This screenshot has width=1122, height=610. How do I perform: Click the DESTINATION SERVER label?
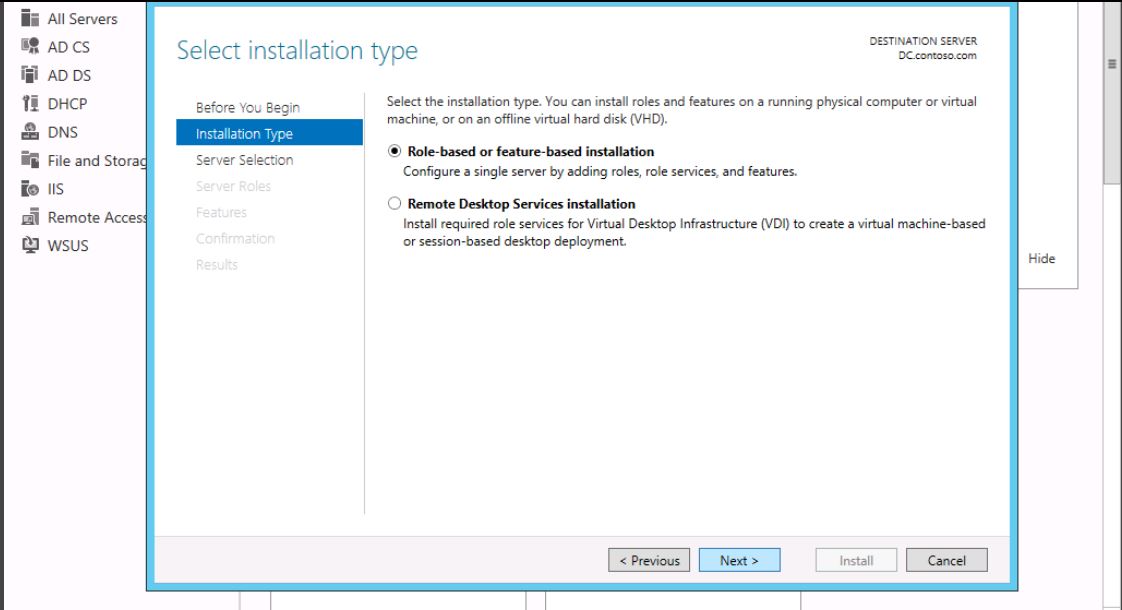pos(923,41)
